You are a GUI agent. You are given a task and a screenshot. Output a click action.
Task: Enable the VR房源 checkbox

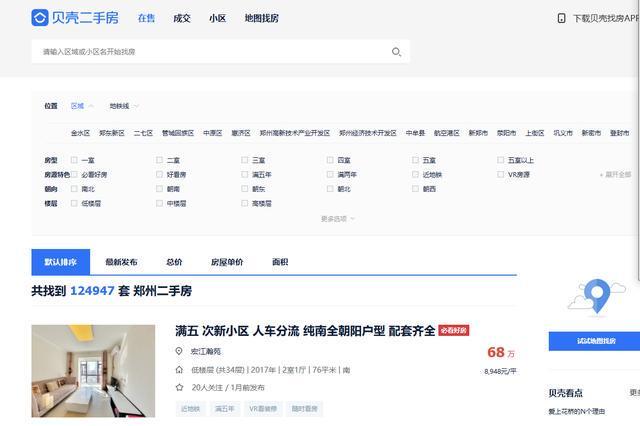500,174
